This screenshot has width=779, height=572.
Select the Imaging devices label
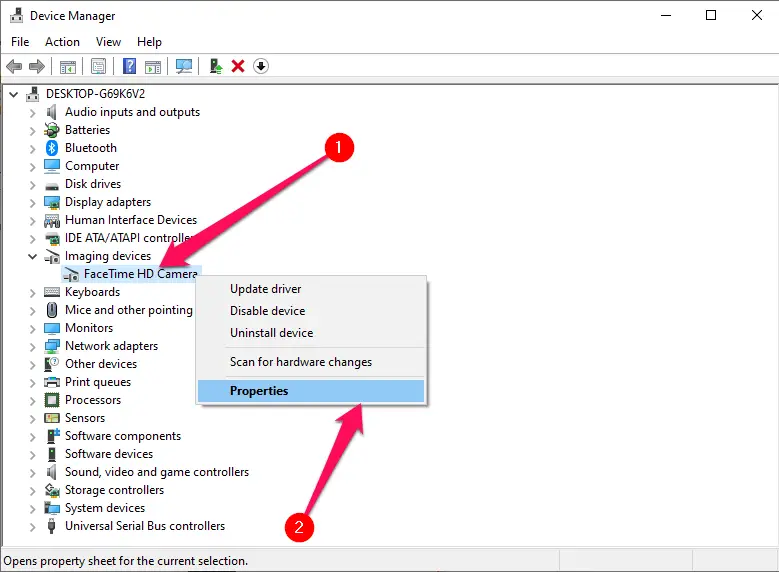tap(108, 256)
